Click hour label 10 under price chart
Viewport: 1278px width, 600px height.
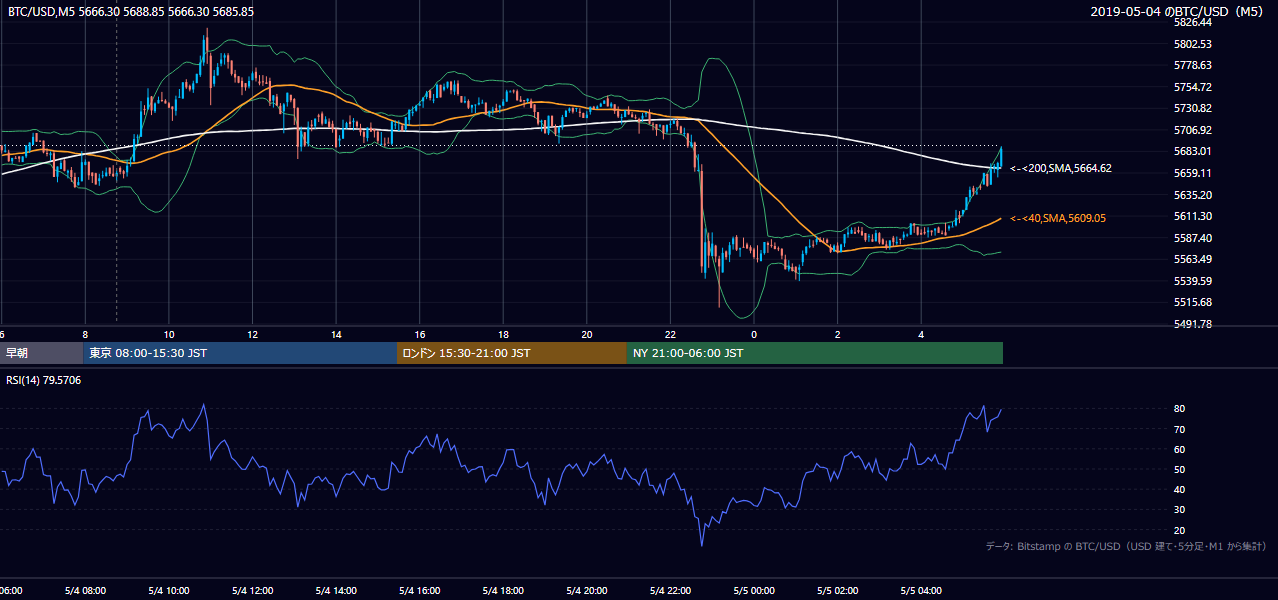(169, 334)
